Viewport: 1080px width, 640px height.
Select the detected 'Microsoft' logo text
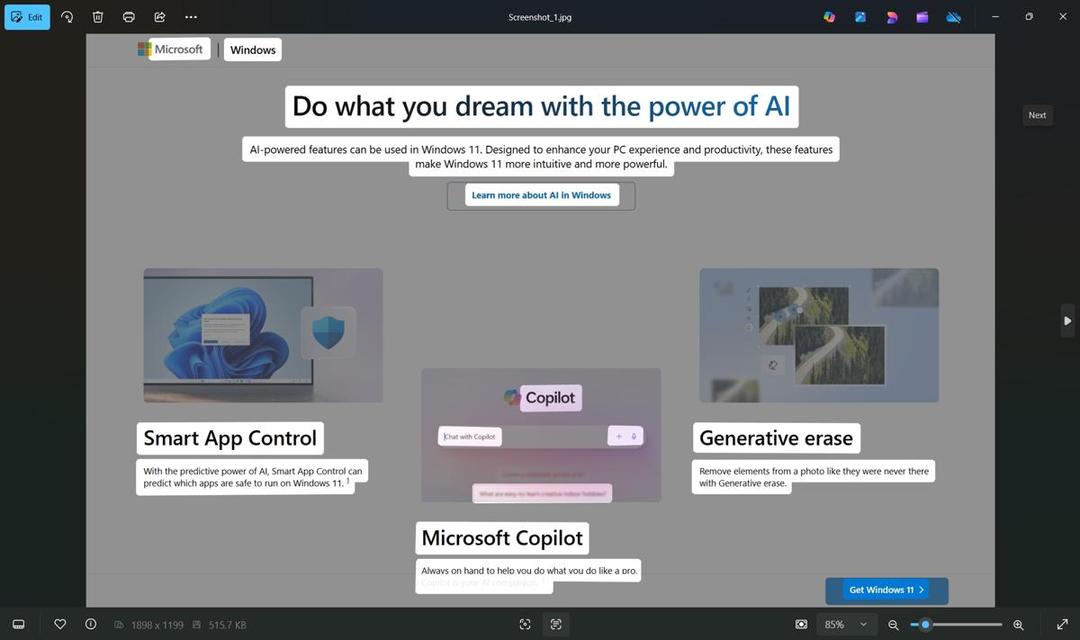[178, 49]
